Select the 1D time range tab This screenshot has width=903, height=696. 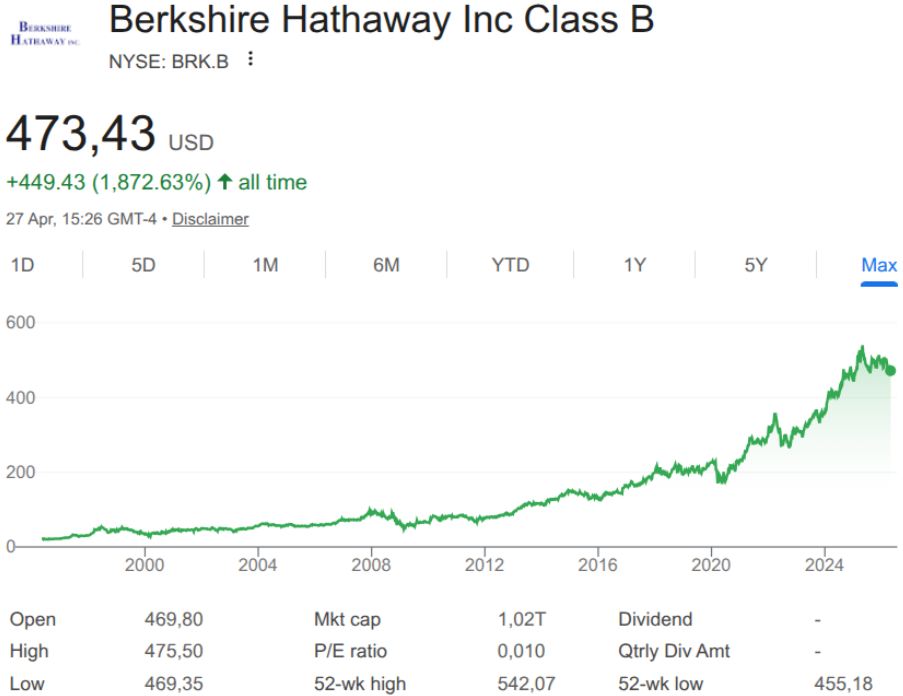click(x=22, y=265)
